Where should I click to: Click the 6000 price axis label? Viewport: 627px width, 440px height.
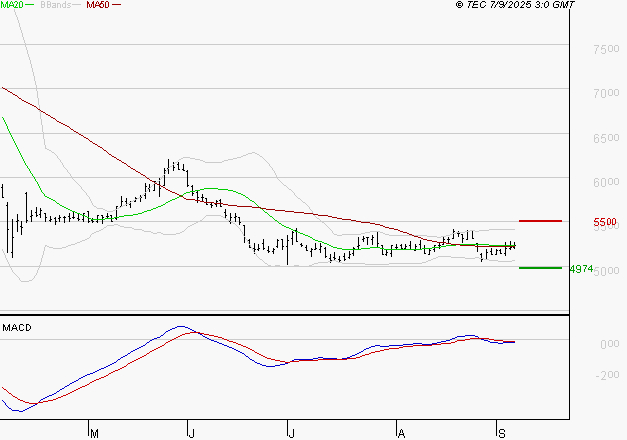pos(605,182)
